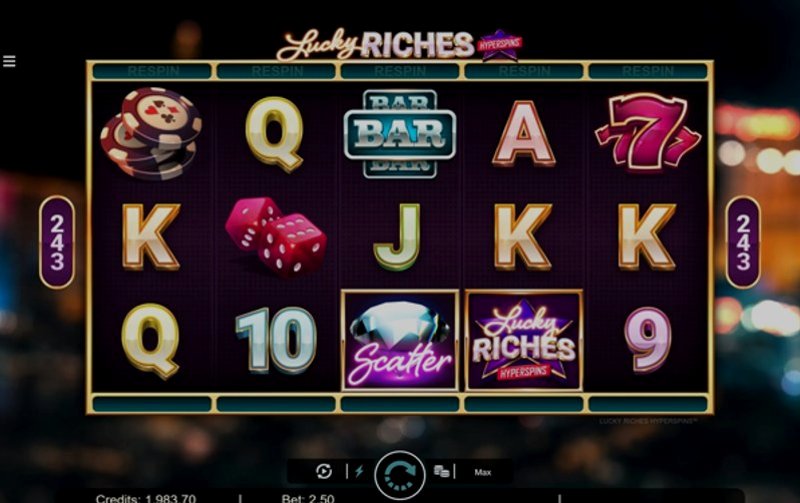The height and width of the screenshot is (503, 800).
Task: Select the pink triple 7 symbol
Action: [647, 131]
